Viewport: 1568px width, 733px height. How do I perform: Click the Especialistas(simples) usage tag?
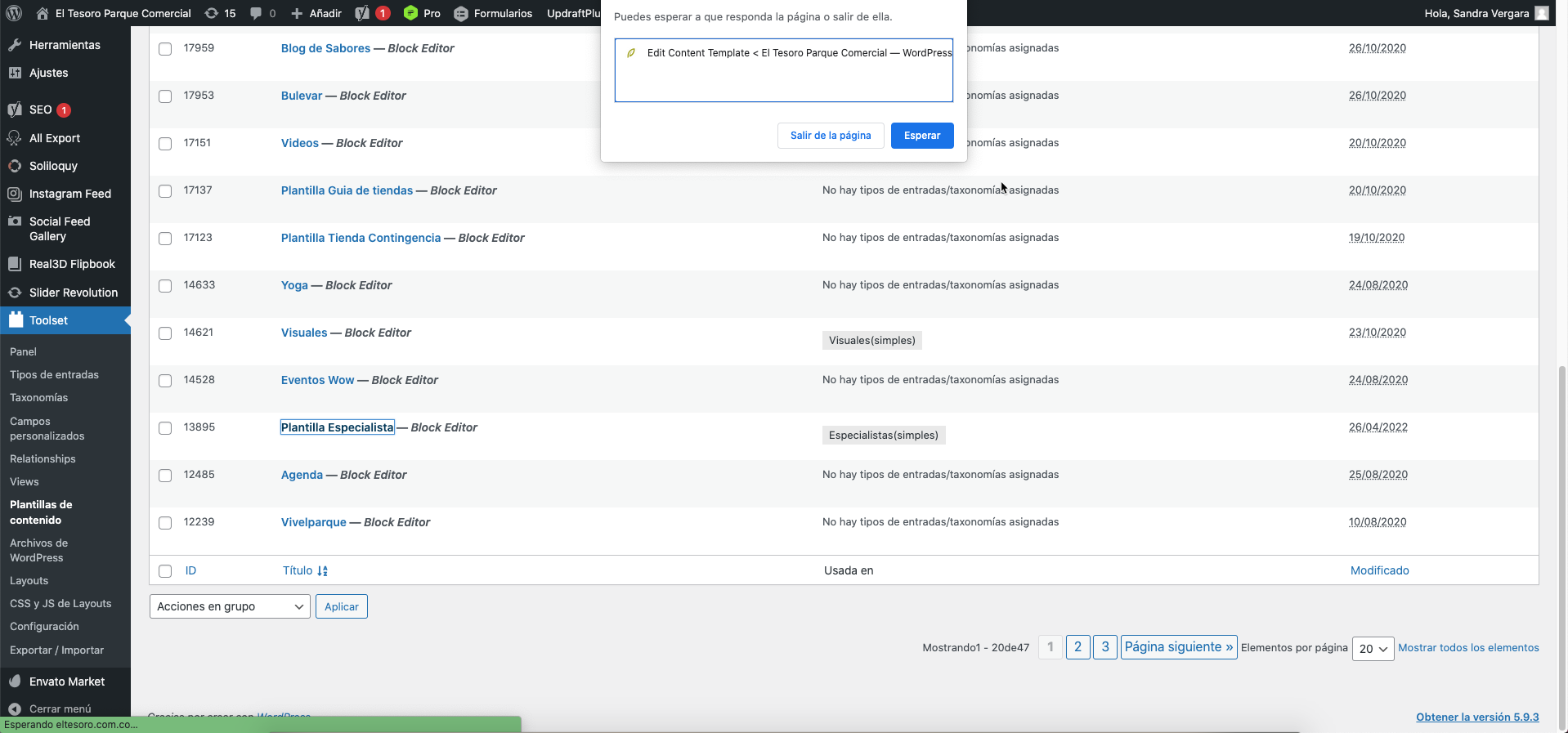coord(884,435)
